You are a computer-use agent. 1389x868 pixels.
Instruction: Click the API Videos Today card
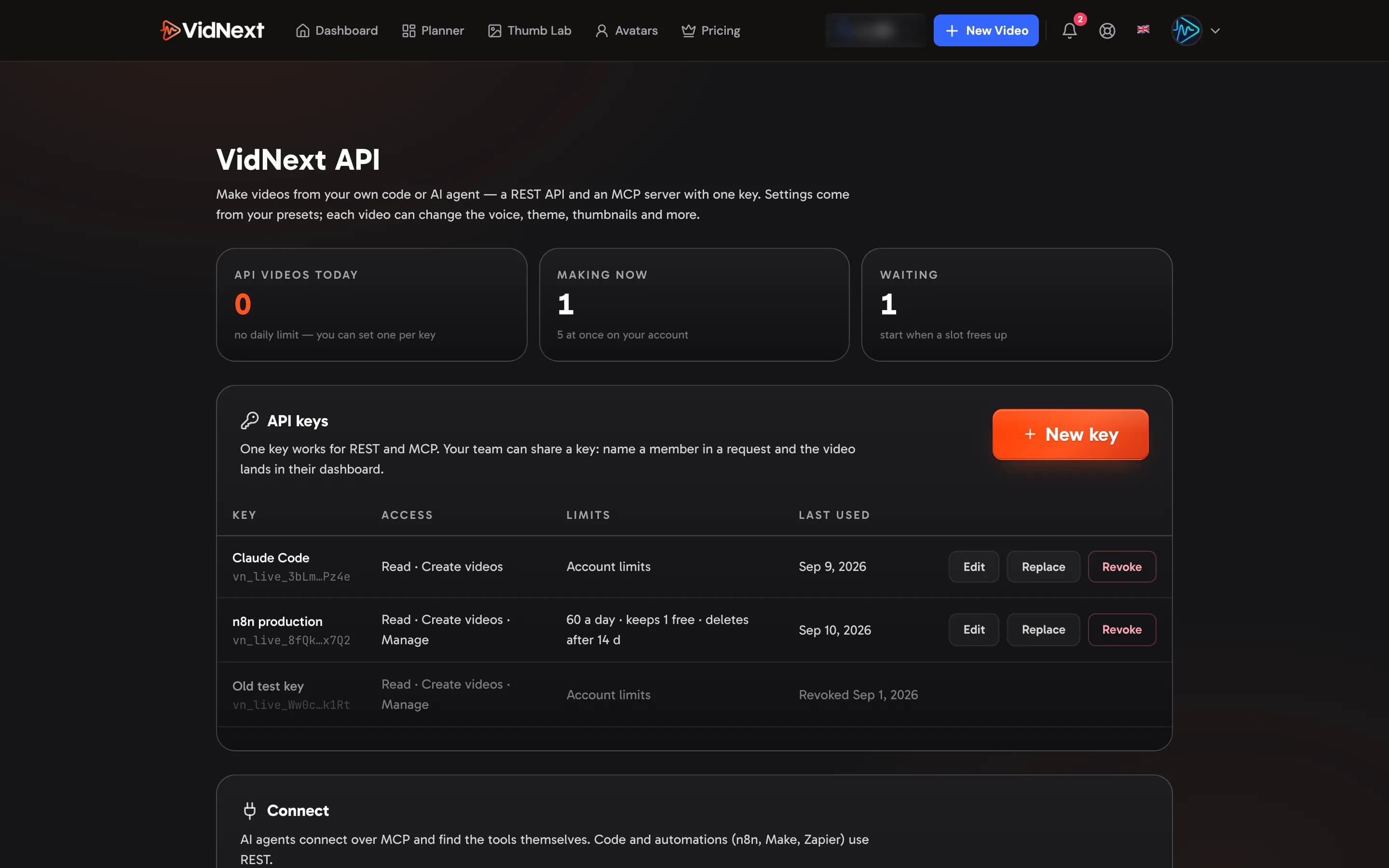click(x=371, y=304)
